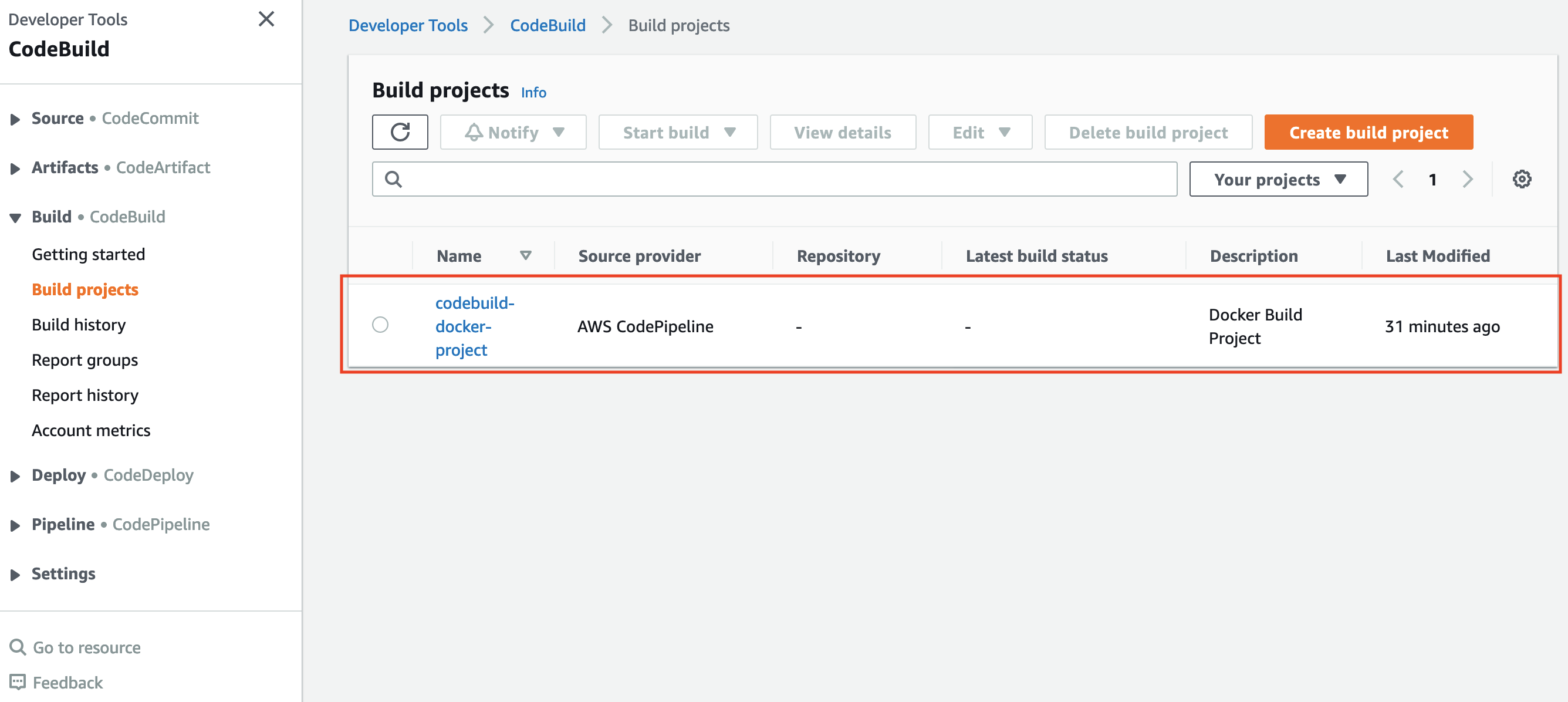Expand the Source CodeCommit section
This screenshot has width=1568, height=702.
pyautogui.click(x=15, y=119)
